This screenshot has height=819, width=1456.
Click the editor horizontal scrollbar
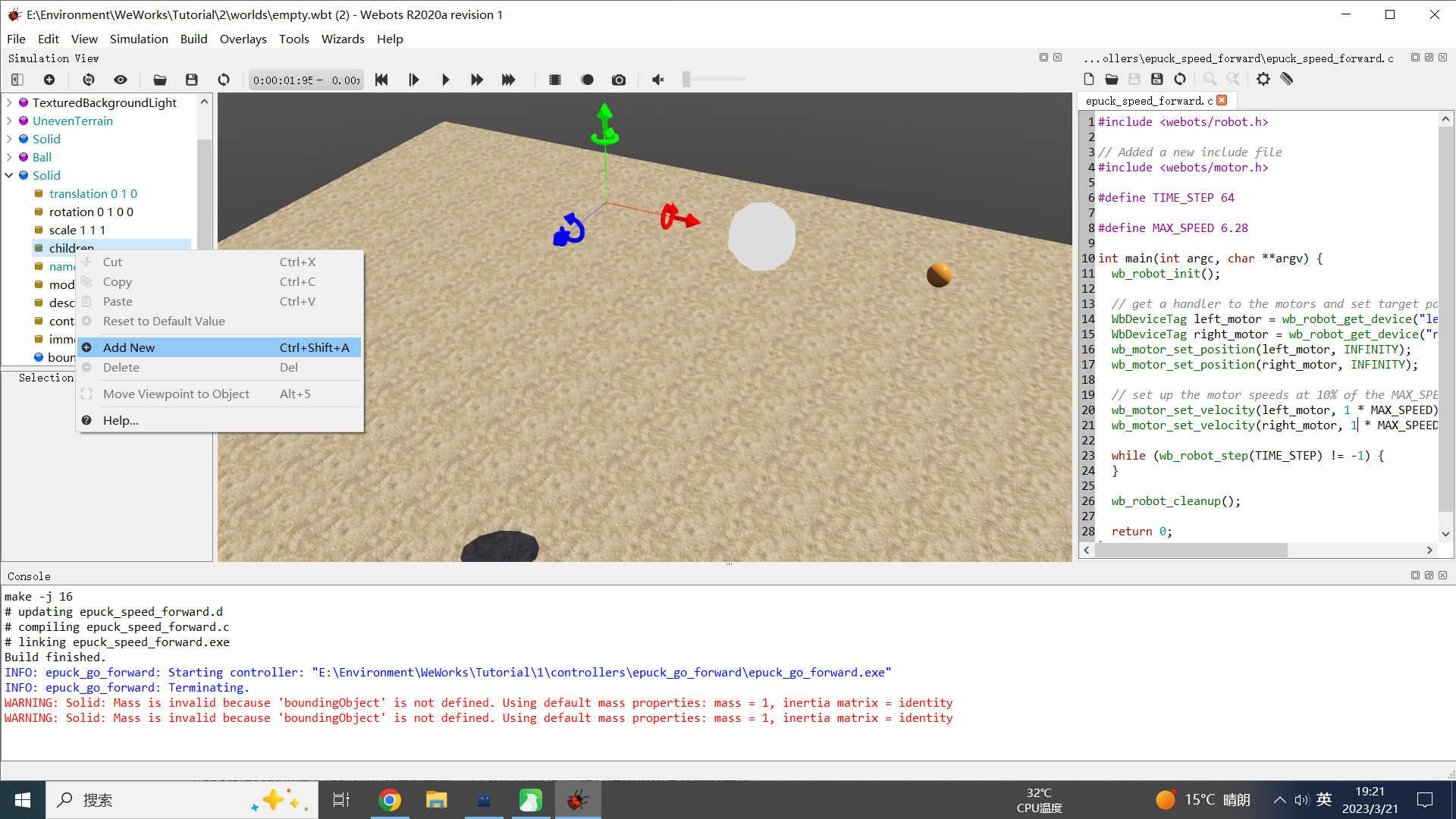coord(1191,550)
